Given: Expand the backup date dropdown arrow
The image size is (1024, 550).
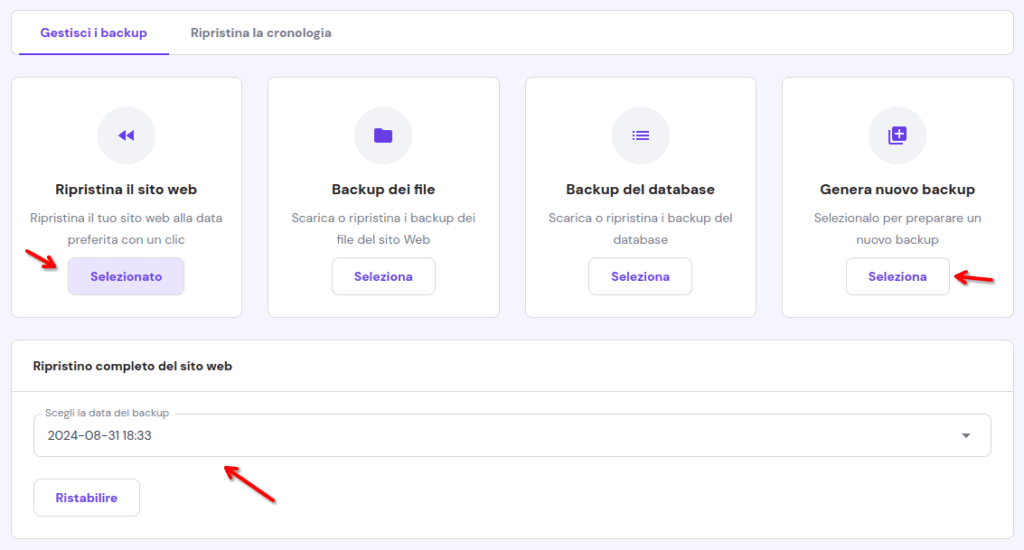Looking at the screenshot, I should click(x=966, y=436).
